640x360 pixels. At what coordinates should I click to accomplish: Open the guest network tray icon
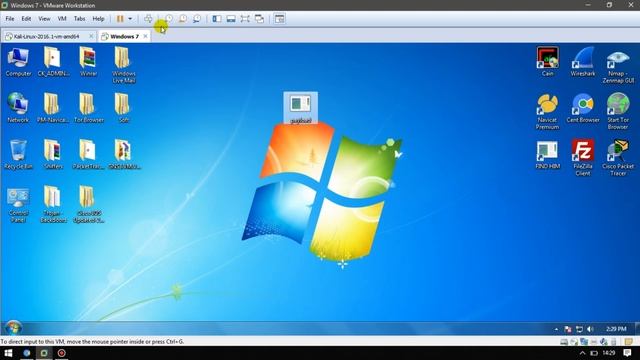click(x=579, y=329)
